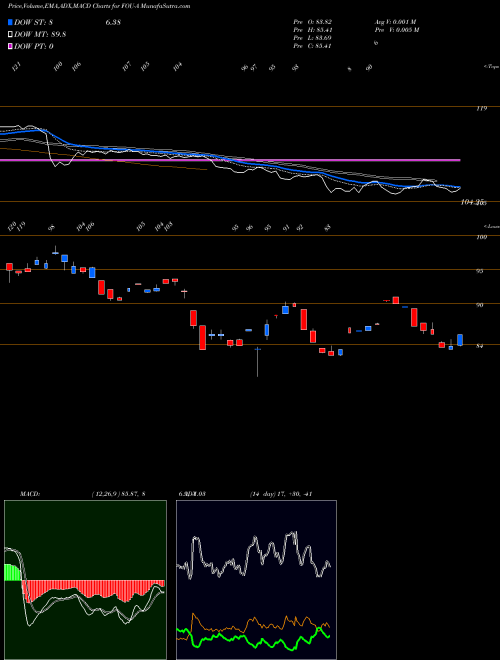
Task: Click the 'Pre O: 83.82' open value
Action: (x=312, y=21)
